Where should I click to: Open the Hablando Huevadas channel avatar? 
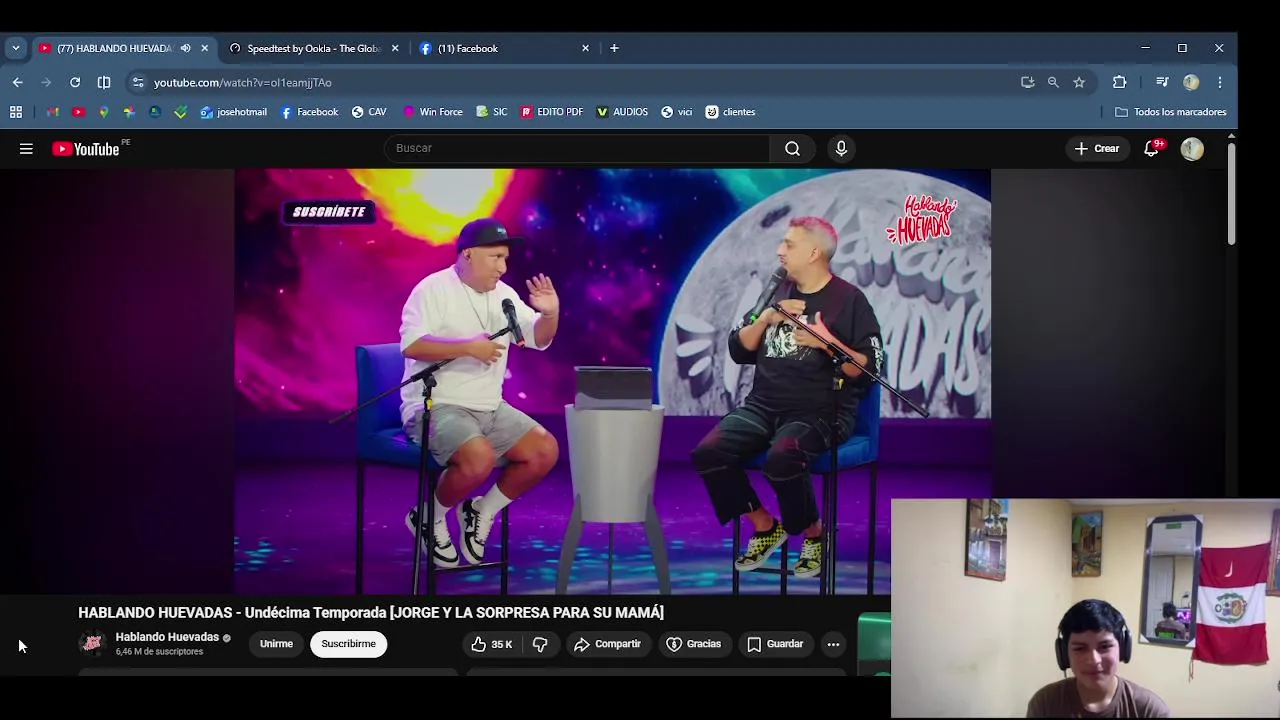92,644
